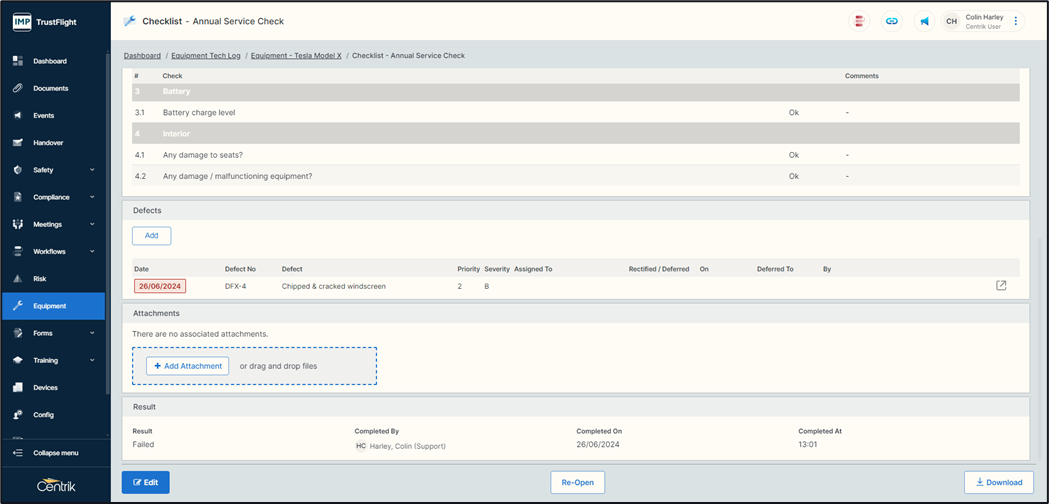Viewport: 1049px width, 504px height.
Task: Click the Add Attachment button
Action: click(x=187, y=366)
